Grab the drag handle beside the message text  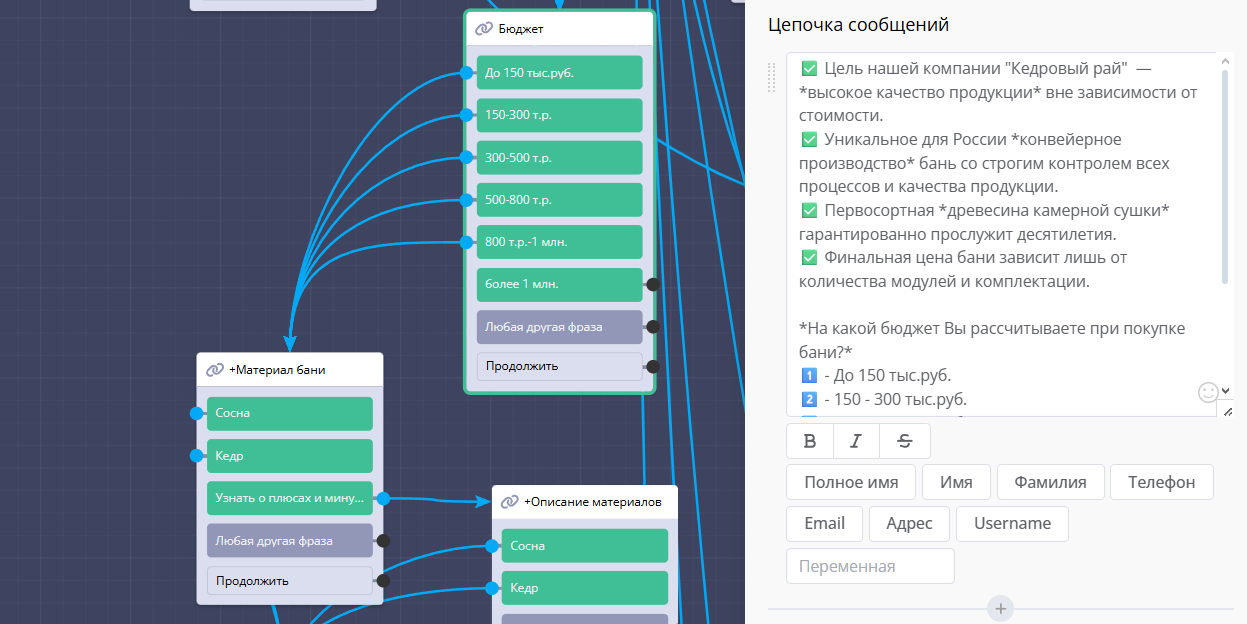[771, 77]
